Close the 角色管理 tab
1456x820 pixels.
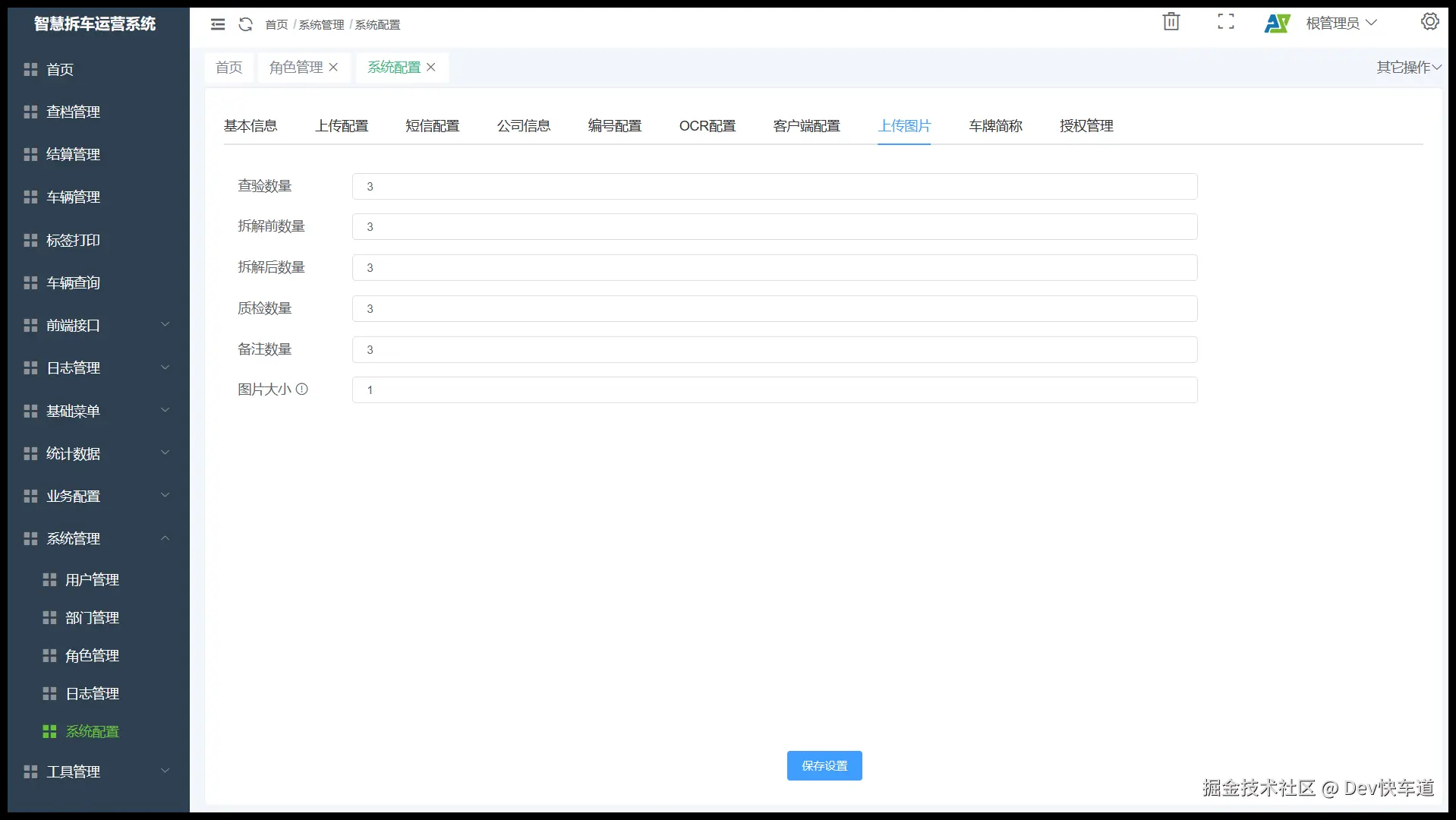click(x=333, y=68)
